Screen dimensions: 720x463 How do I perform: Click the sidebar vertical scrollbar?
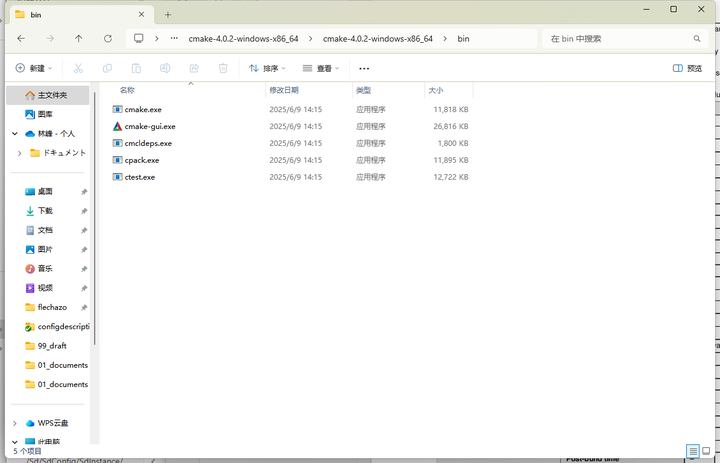[x=95, y=218]
